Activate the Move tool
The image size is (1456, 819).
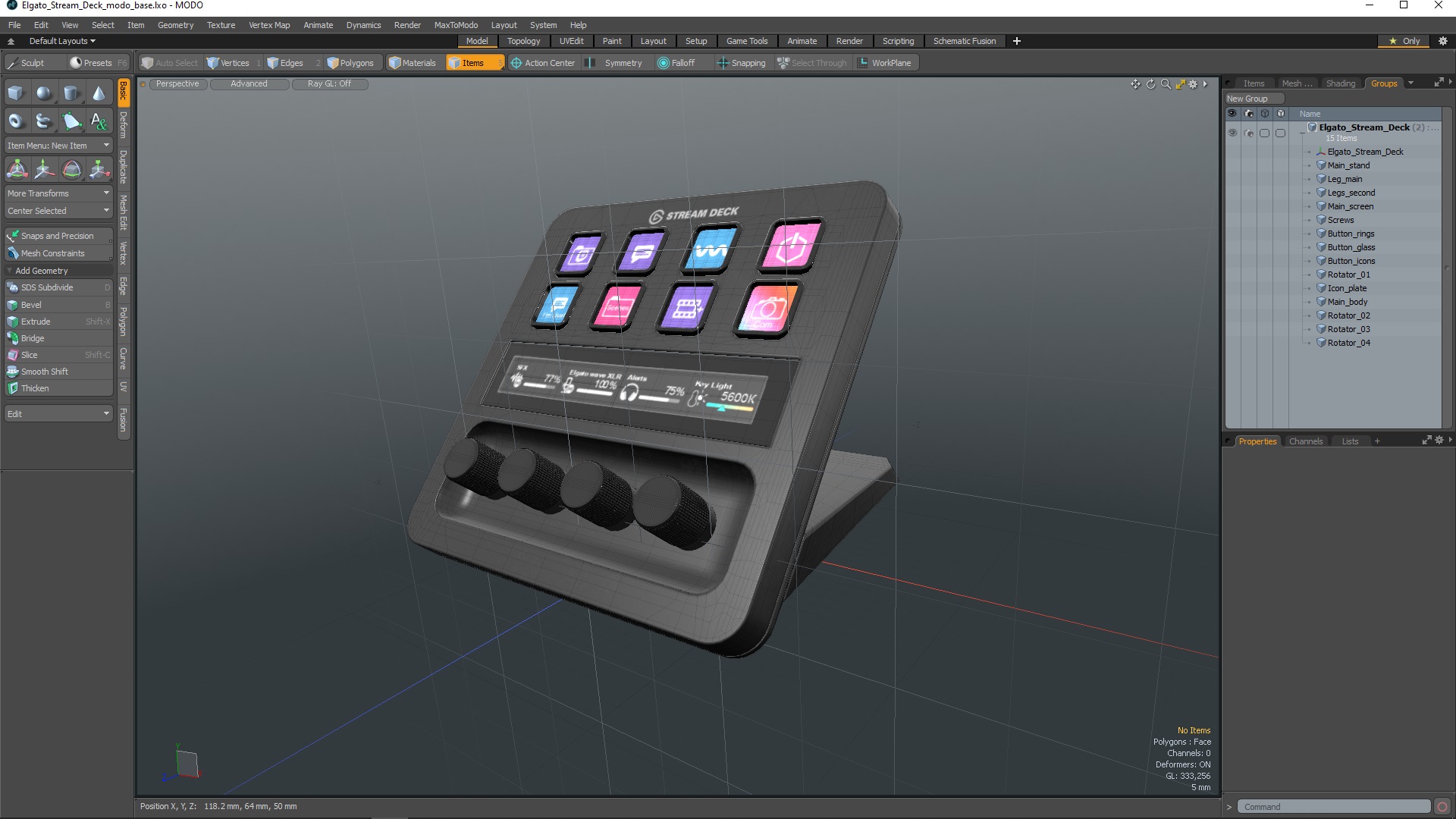coord(44,169)
